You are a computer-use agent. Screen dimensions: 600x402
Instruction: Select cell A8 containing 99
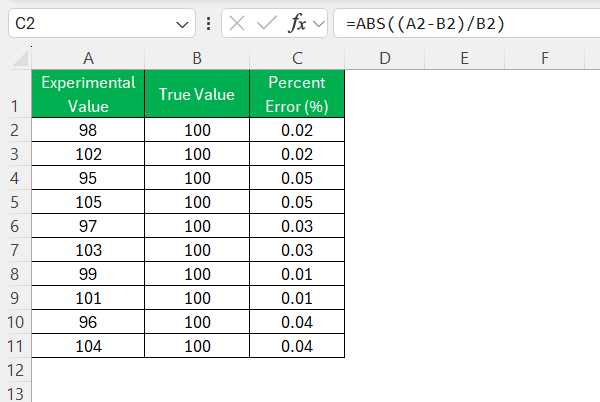pos(88,274)
